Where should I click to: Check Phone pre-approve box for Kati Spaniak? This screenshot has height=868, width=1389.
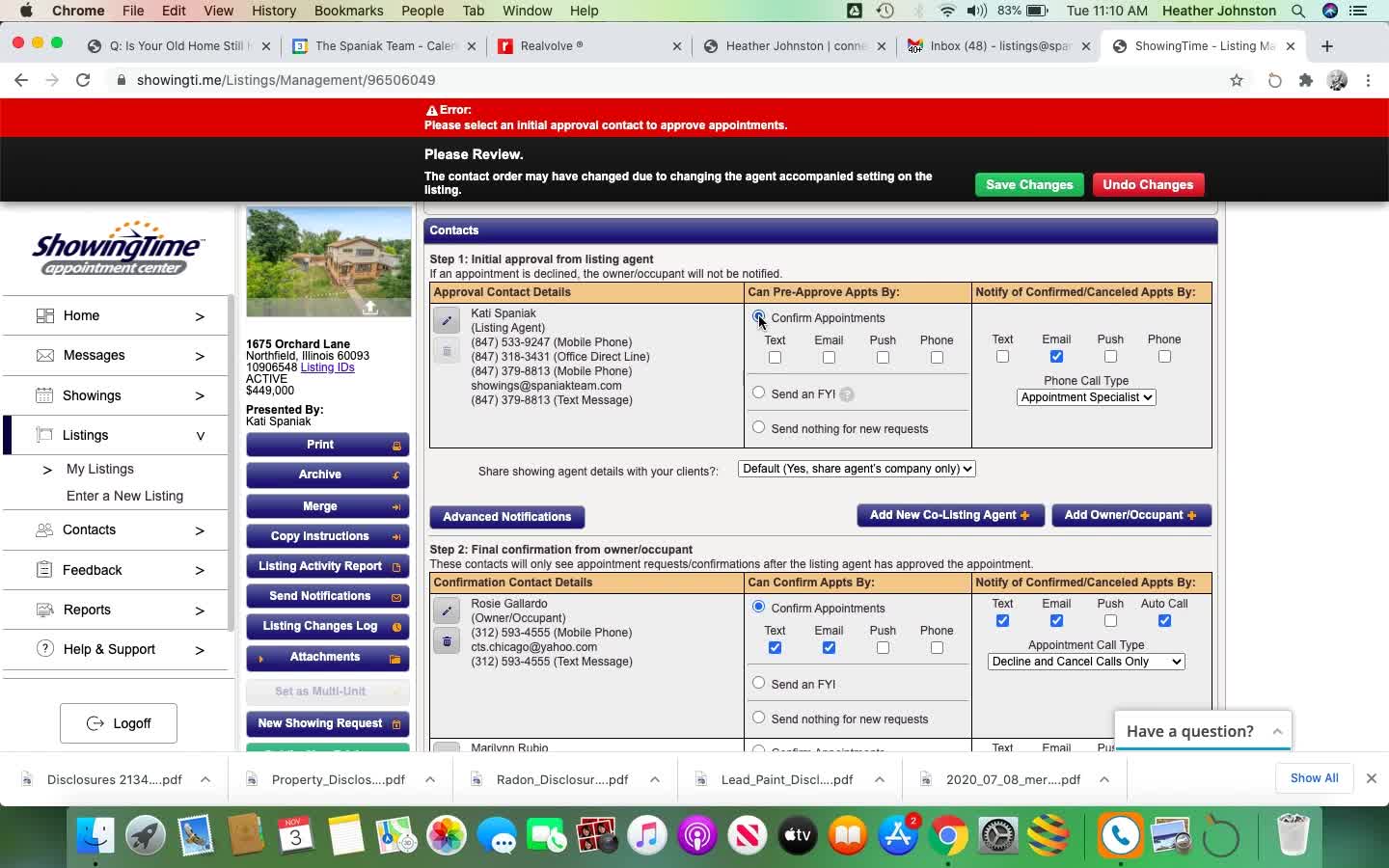coord(937,358)
